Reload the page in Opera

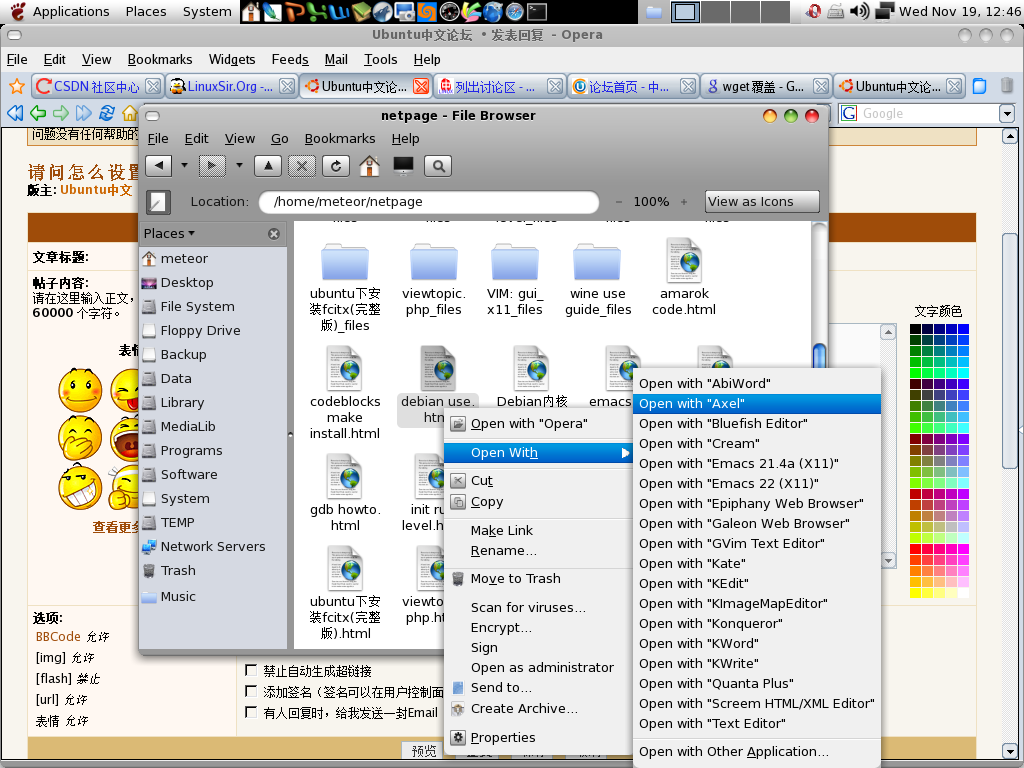tap(106, 114)
